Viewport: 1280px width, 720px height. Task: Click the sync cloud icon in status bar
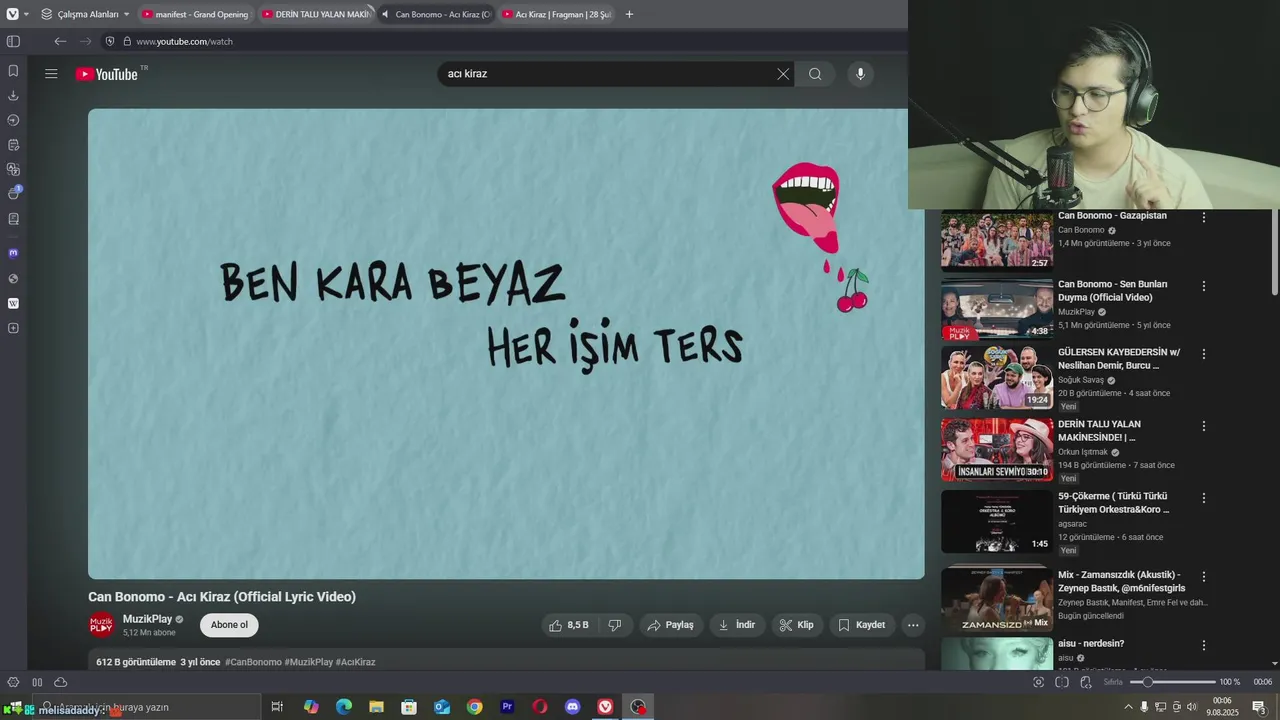coord(61,682)
